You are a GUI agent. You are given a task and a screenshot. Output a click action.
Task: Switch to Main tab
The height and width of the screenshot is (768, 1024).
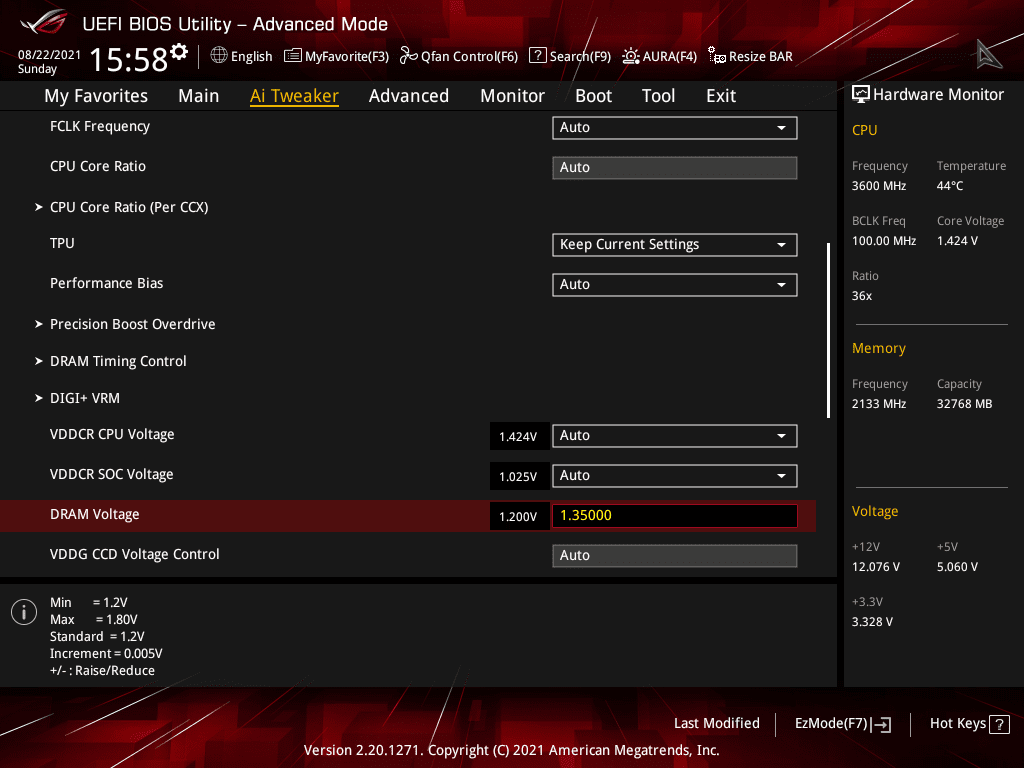[x=199, y=96]
